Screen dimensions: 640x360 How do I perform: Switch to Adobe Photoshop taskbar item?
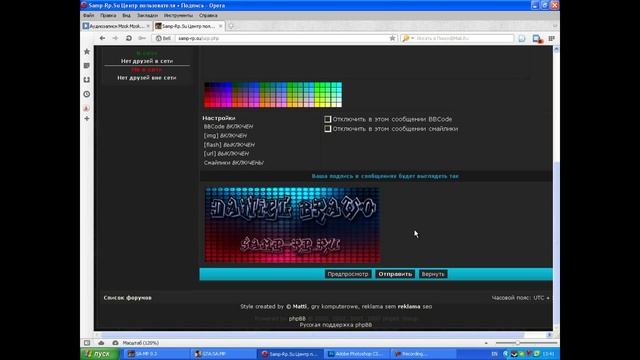tap(356, 354)
